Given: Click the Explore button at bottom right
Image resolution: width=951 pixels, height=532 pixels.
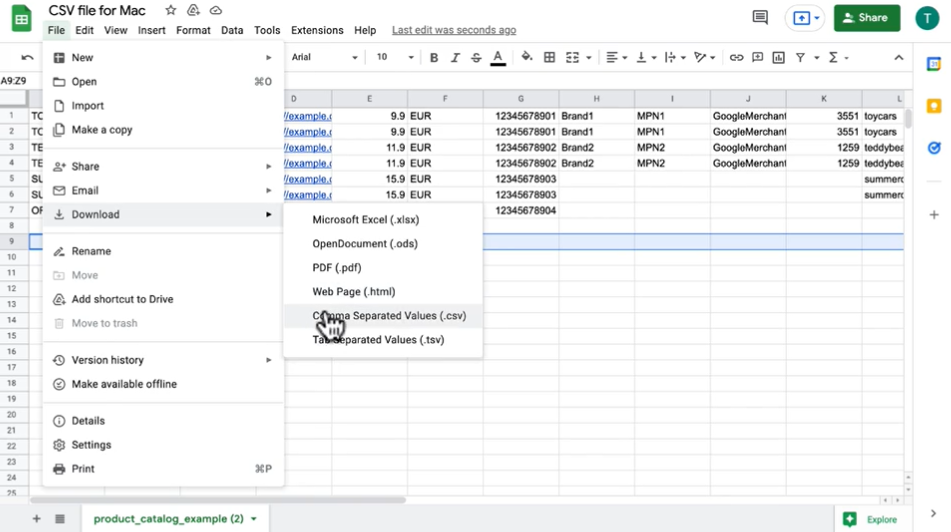Looking at the screenshot, I should (x=871, y=519).
